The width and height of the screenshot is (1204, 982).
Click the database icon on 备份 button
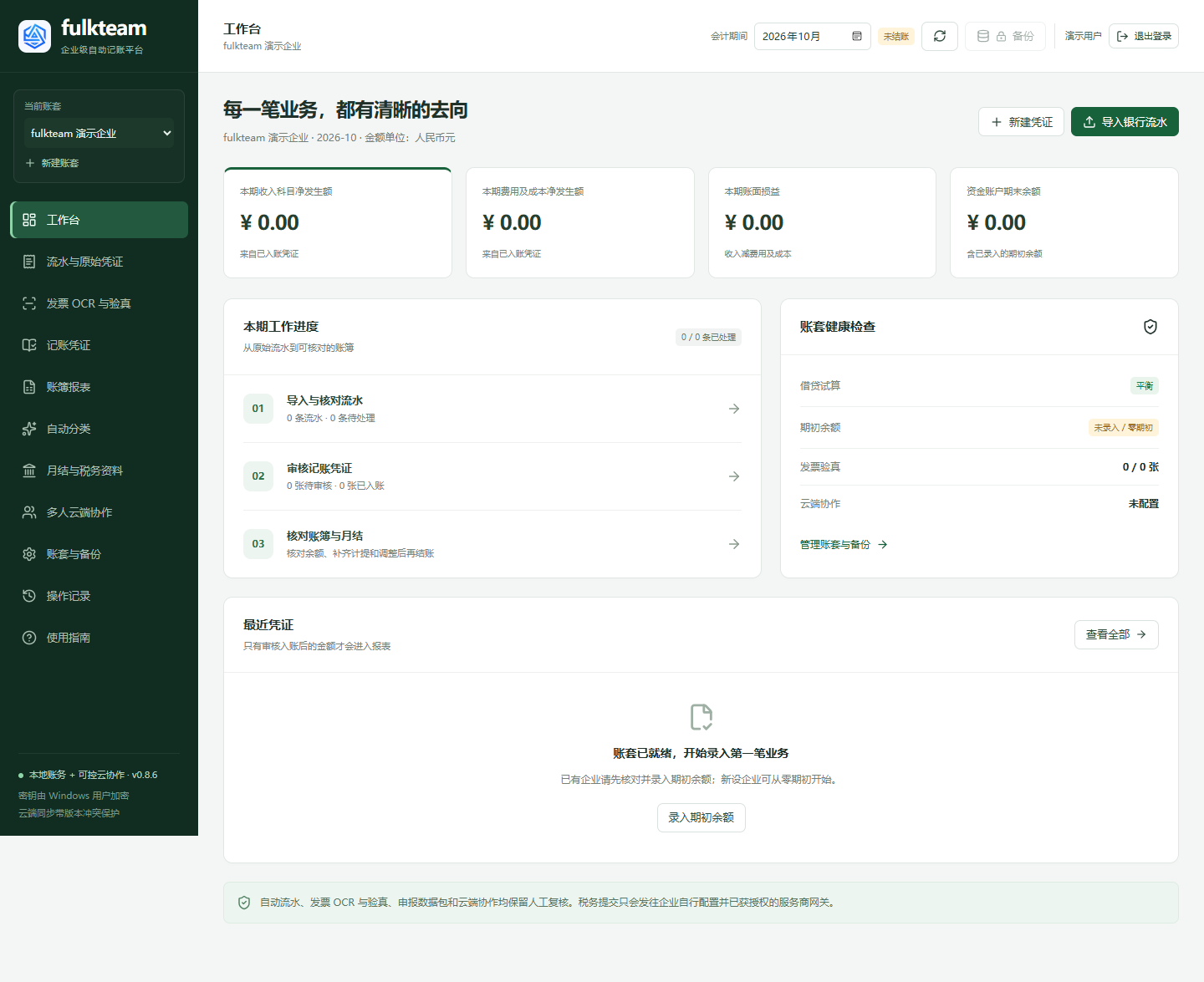click(983, 36)
